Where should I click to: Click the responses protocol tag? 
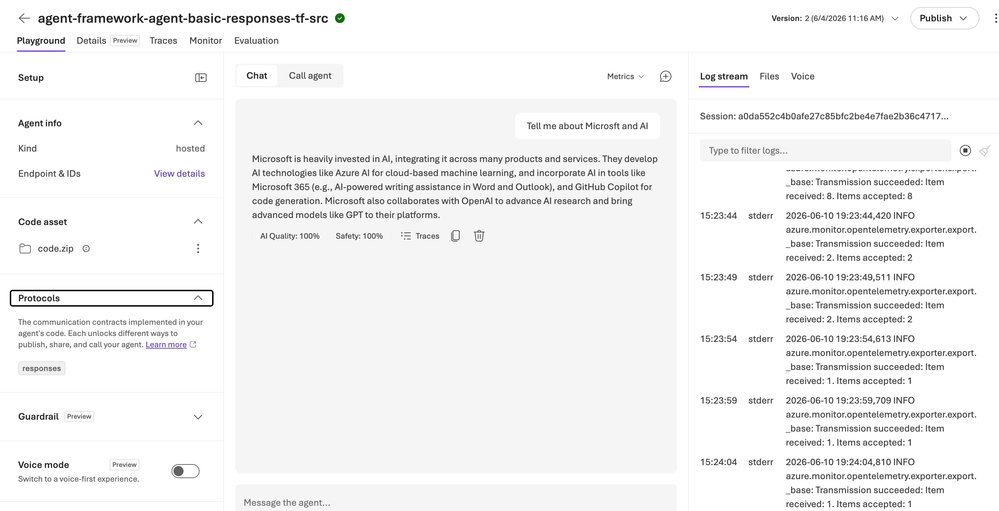click(x=41, y=368)
